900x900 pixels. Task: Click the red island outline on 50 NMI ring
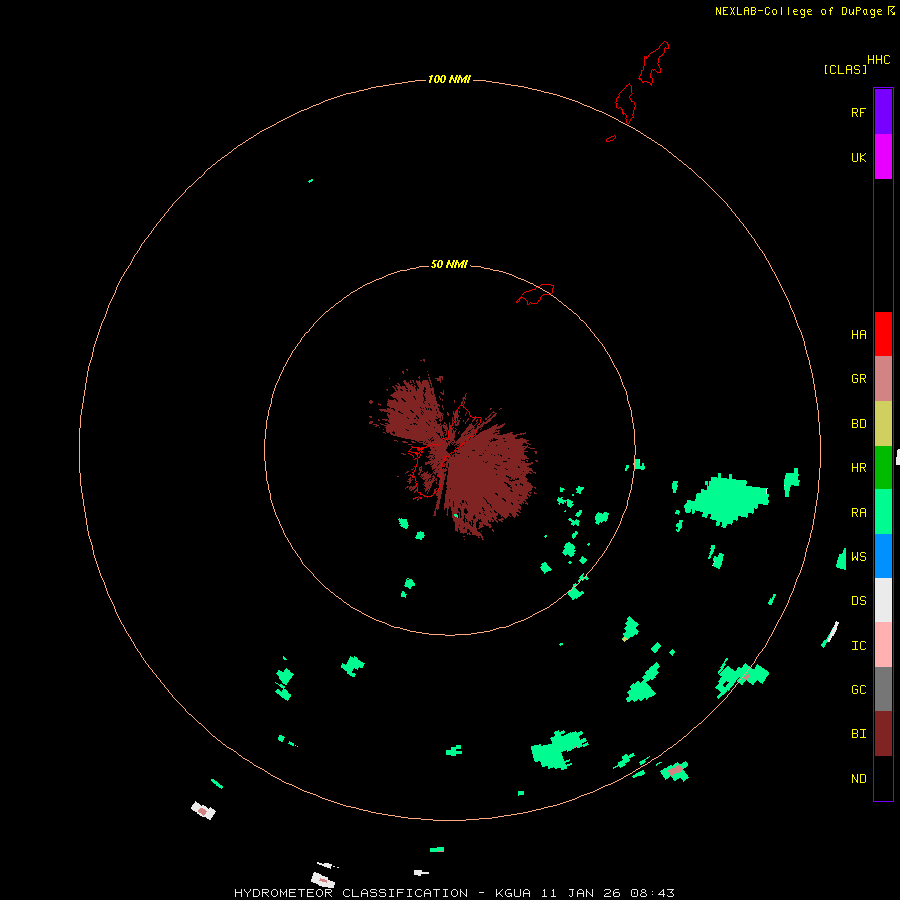pyautogui.click(x=535, y=294)
